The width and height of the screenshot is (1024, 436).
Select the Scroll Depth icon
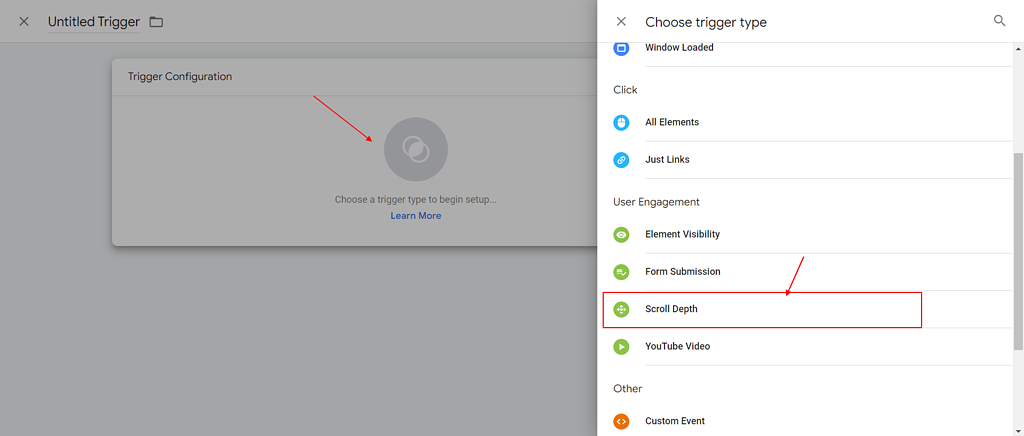click(621, 309)
